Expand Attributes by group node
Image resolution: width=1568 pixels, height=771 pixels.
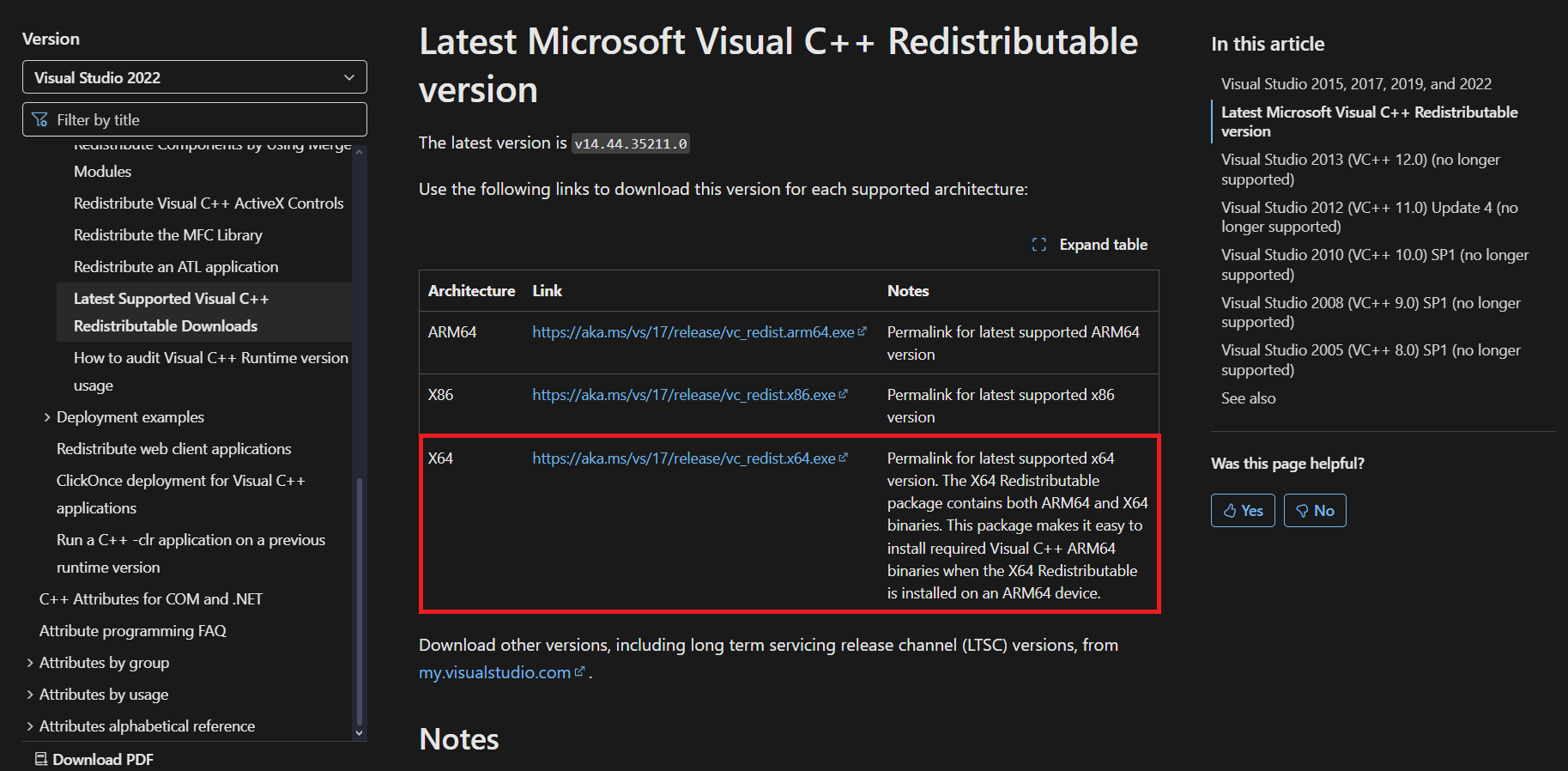tap(30, 663)
